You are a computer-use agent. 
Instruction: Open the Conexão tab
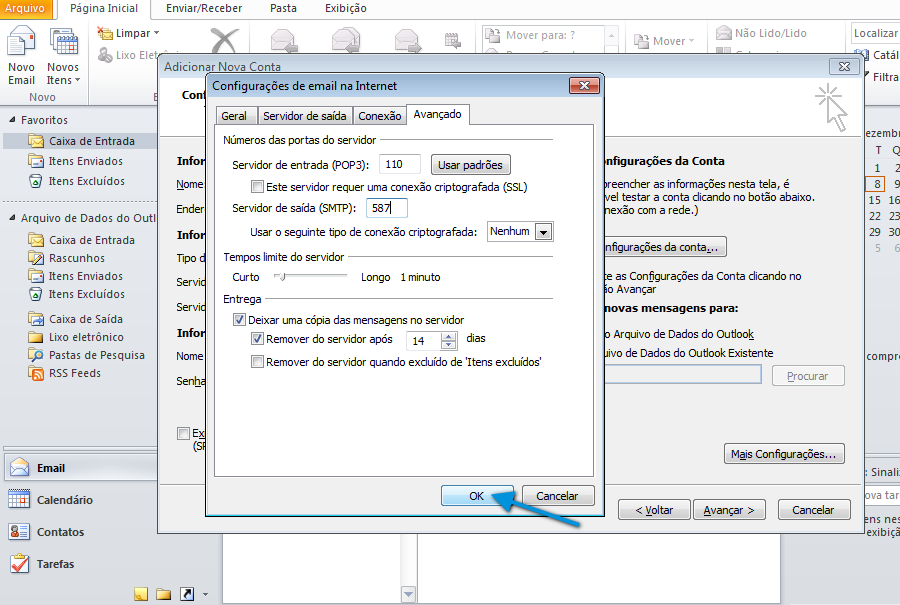[380, 116]
